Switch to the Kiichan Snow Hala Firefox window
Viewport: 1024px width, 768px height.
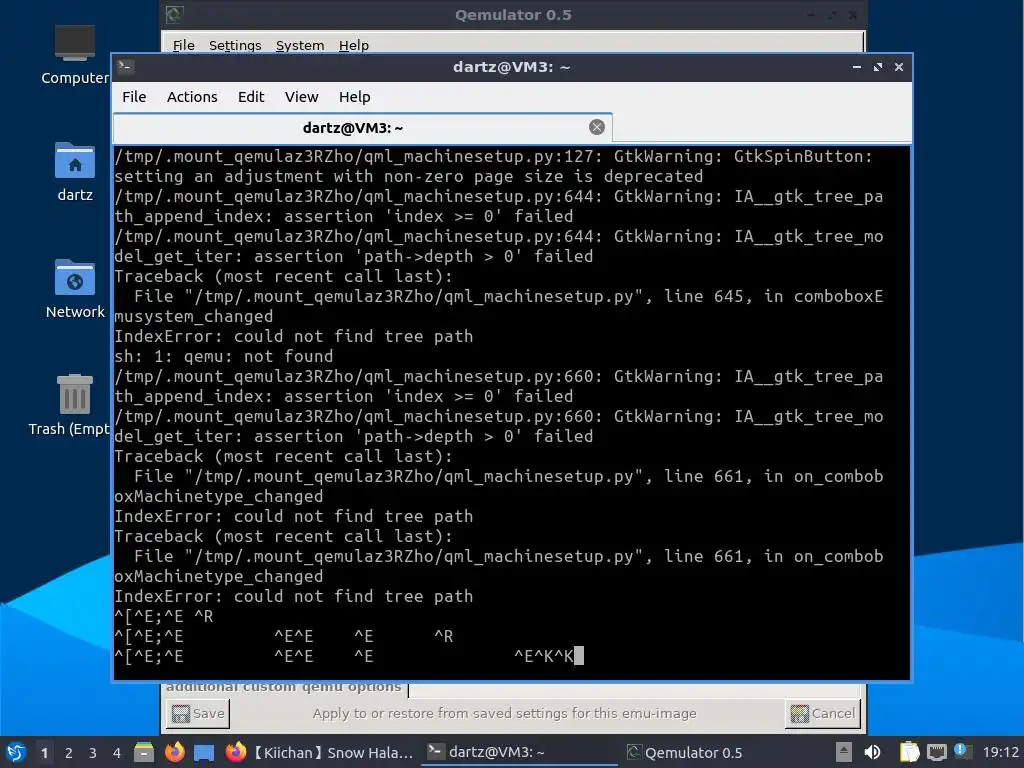(x=320, y=752)
